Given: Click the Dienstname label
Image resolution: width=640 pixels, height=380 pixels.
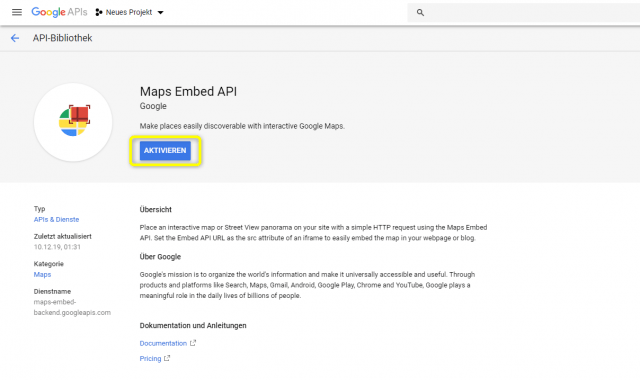Looking at the screenshot, I should coord(52,291).
